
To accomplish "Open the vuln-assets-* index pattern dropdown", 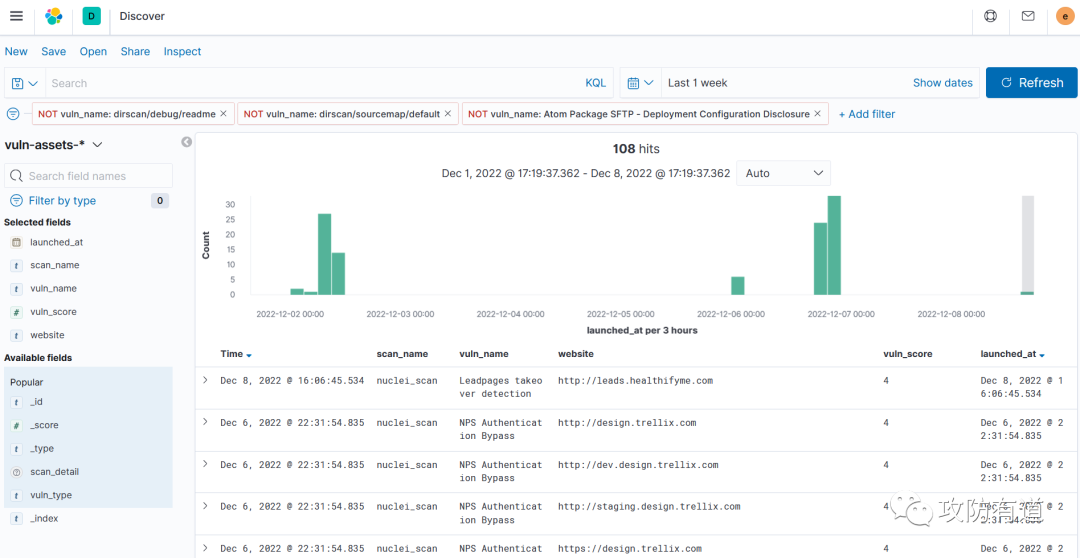I will click(x=54, y=145).
